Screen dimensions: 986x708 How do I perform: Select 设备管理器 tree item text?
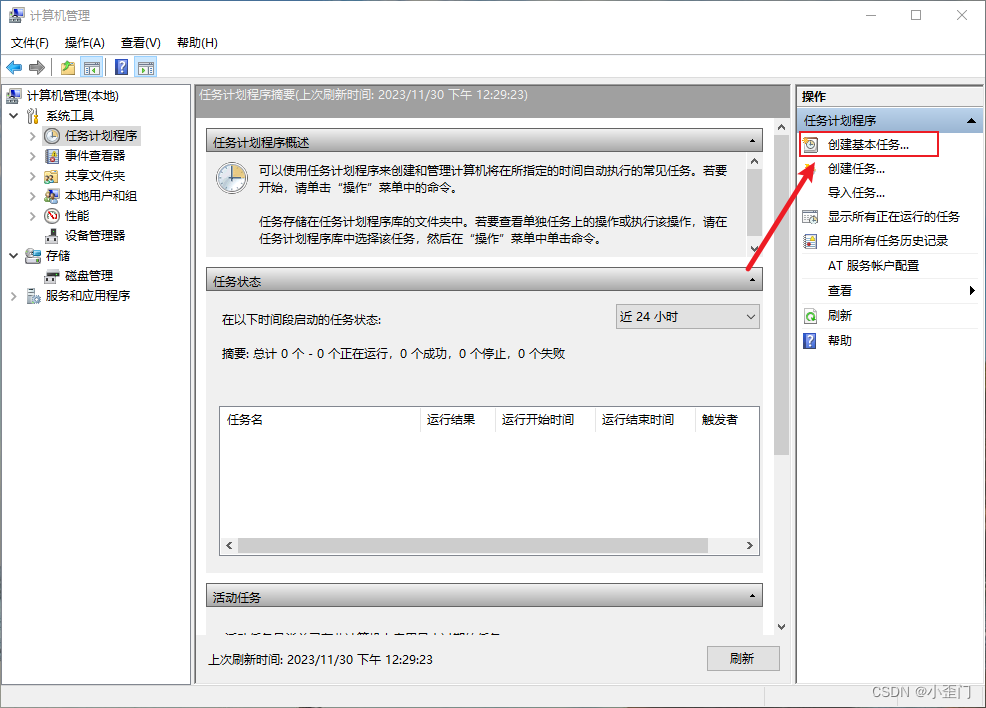95,236
